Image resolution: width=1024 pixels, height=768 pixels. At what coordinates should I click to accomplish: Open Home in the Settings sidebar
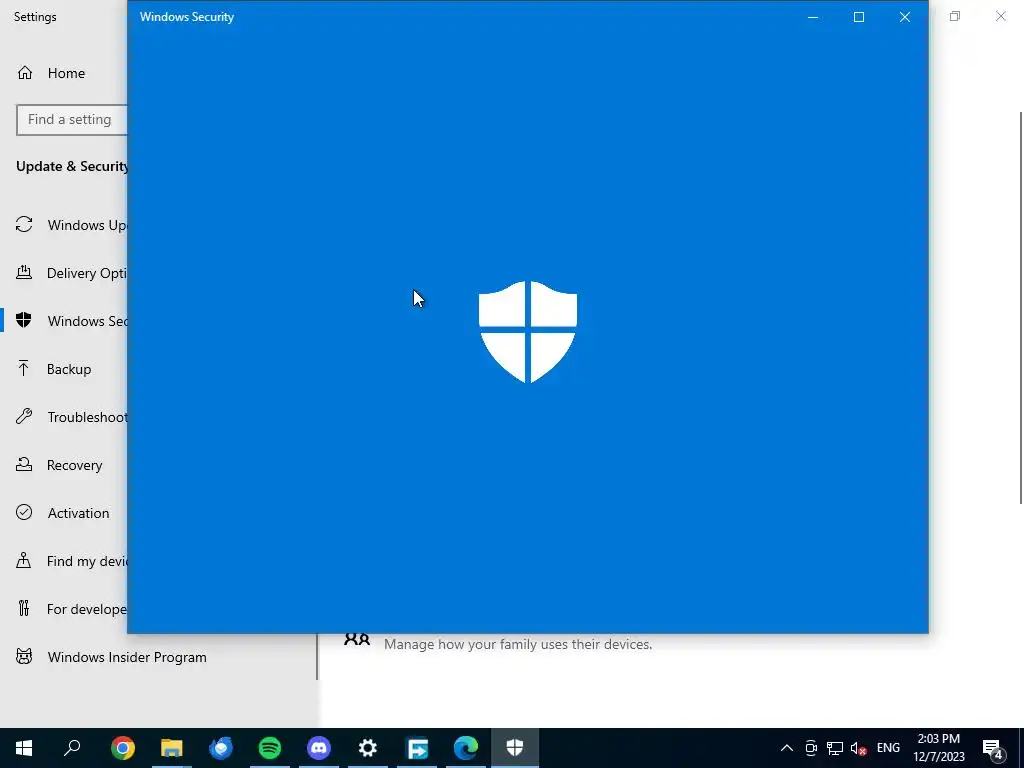pos(65,73)
